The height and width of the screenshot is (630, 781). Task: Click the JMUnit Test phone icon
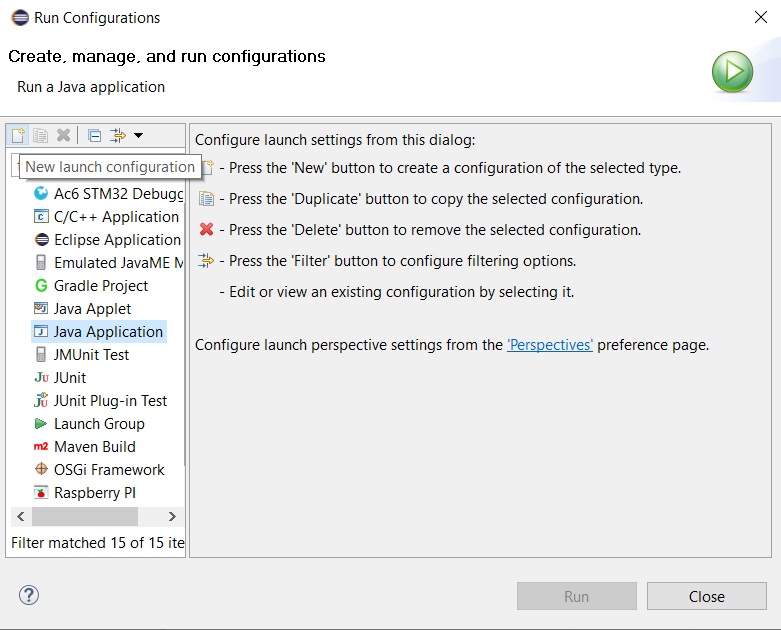click(x=41, y=355)
